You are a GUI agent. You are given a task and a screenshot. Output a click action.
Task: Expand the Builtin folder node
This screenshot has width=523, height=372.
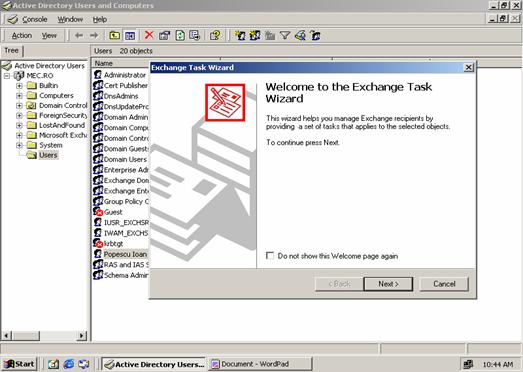click(x=19, y=86)
